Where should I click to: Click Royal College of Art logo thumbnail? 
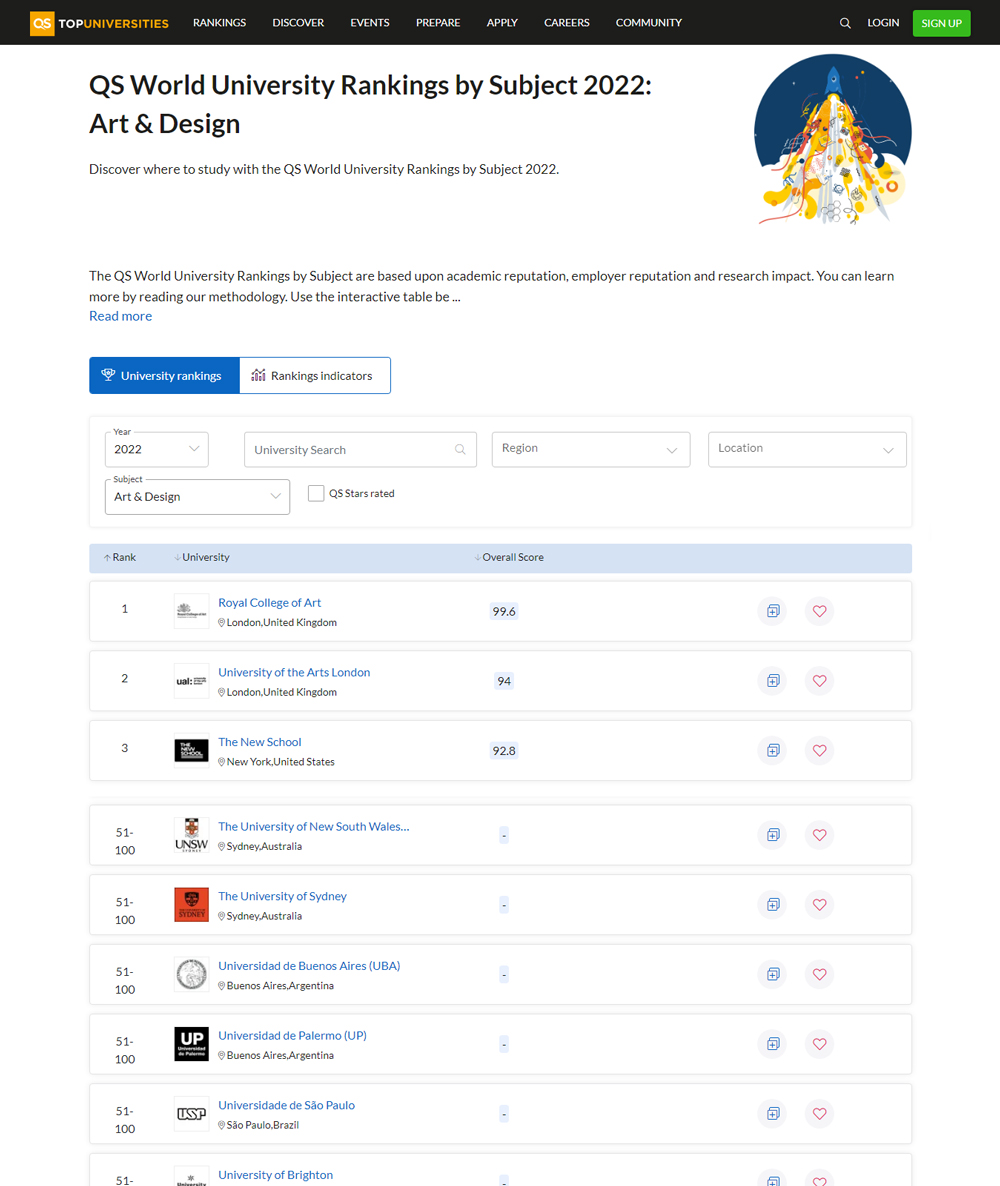(191, 610)
